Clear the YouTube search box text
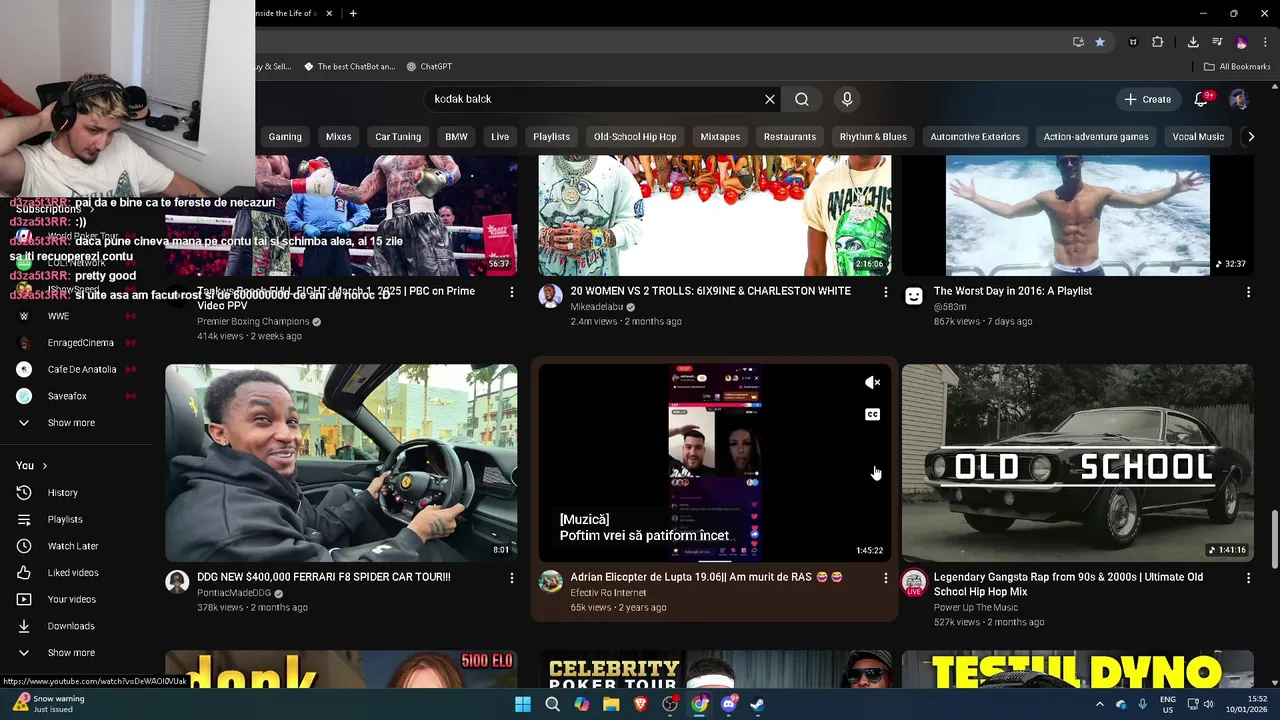The width and height of the screenshot is (1280, 720). click(x=770, y=99)
